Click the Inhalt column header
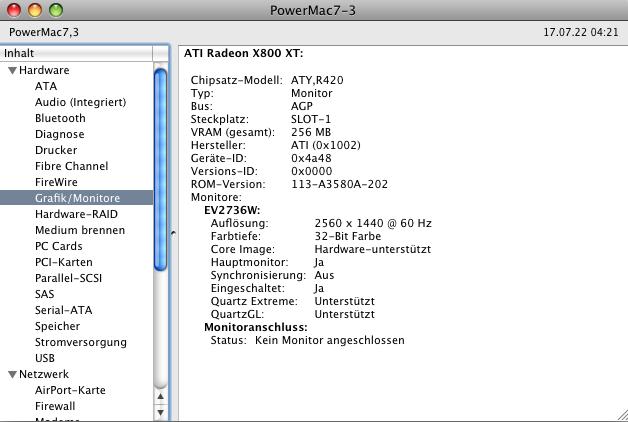This screenshot has width=628, height=422. pos(76,53)
